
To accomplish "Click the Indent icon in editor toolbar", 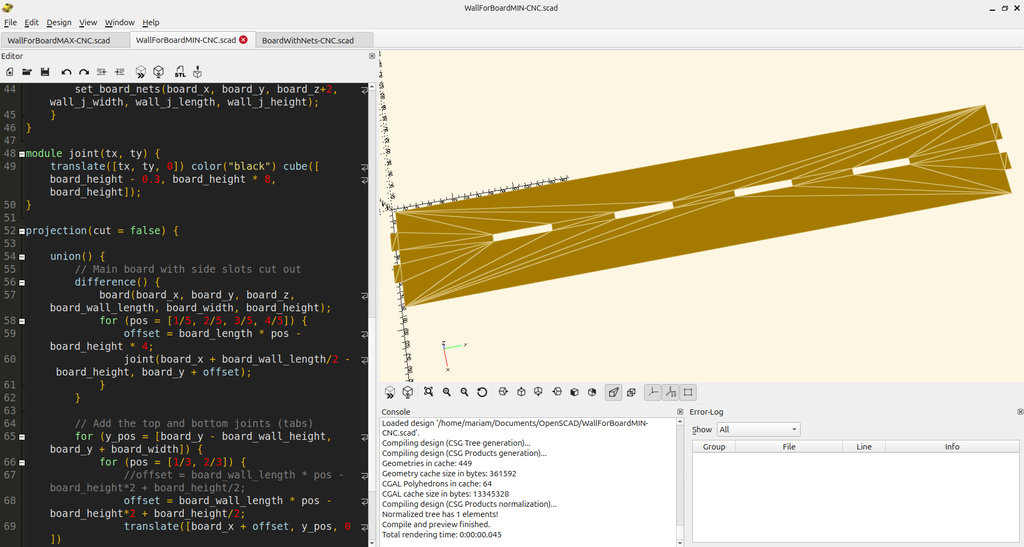I will 120,72.
